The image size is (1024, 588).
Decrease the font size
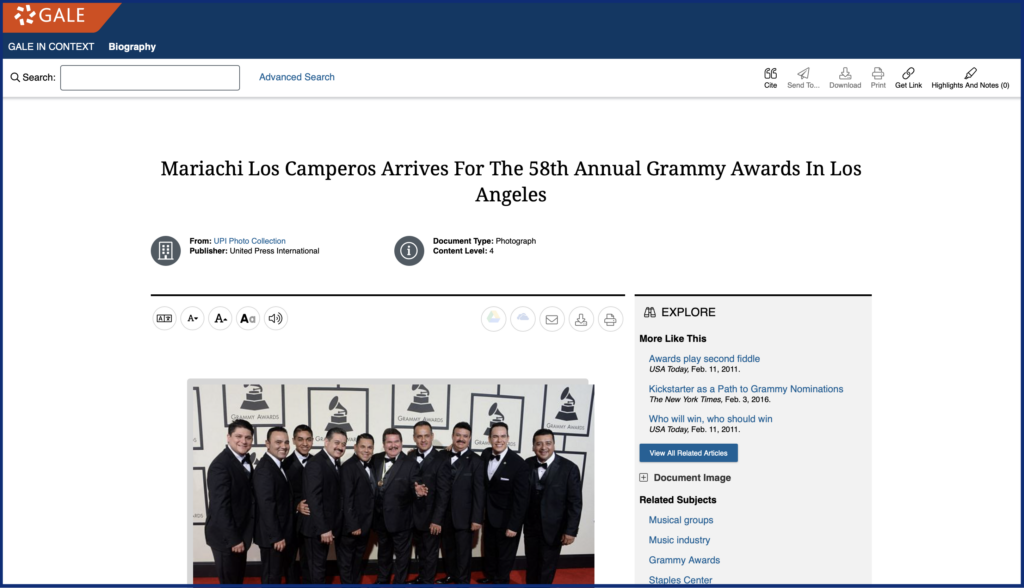pos(192,319)
